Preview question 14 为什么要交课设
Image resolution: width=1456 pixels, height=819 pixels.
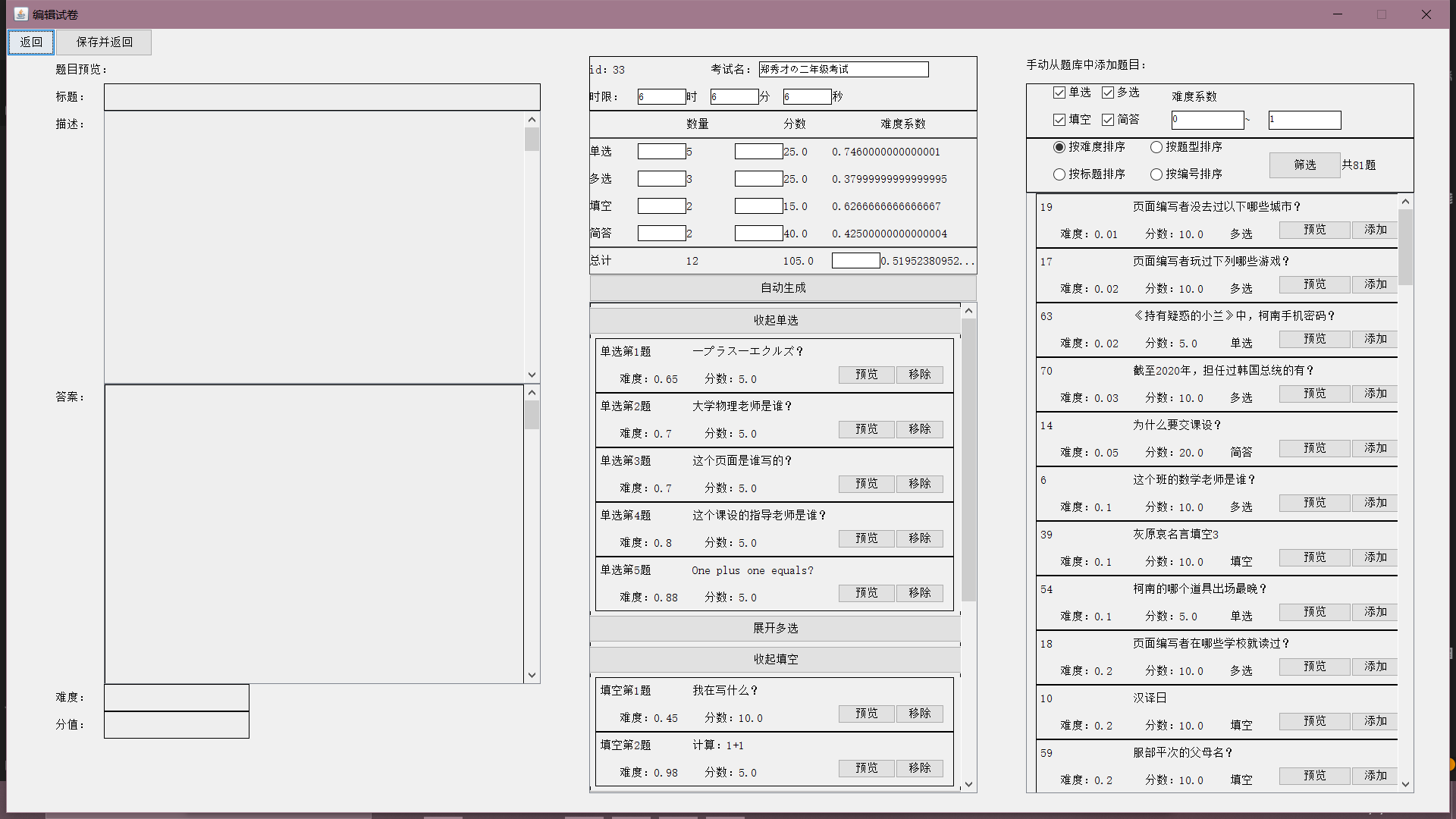1314,448
